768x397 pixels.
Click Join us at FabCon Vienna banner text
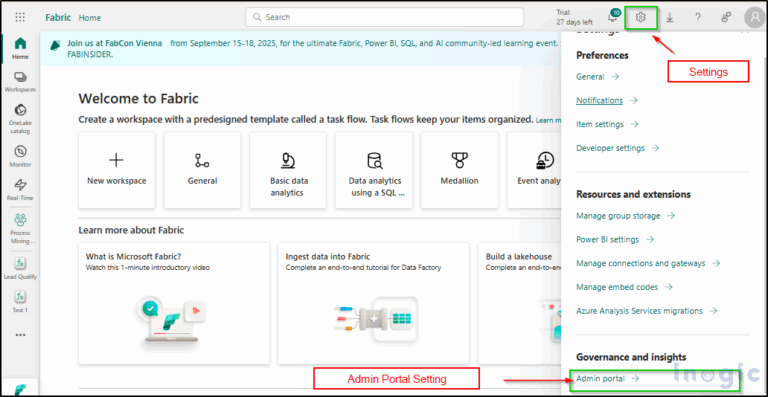(115, 43)
